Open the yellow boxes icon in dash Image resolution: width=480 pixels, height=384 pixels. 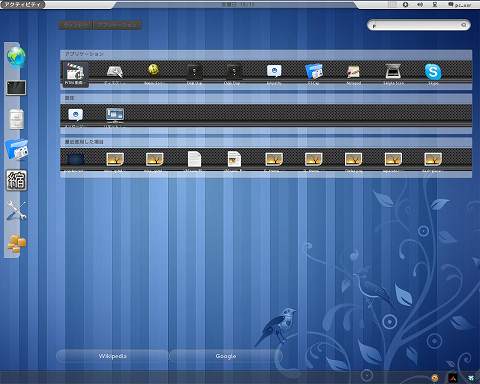[x=16, y=244]
